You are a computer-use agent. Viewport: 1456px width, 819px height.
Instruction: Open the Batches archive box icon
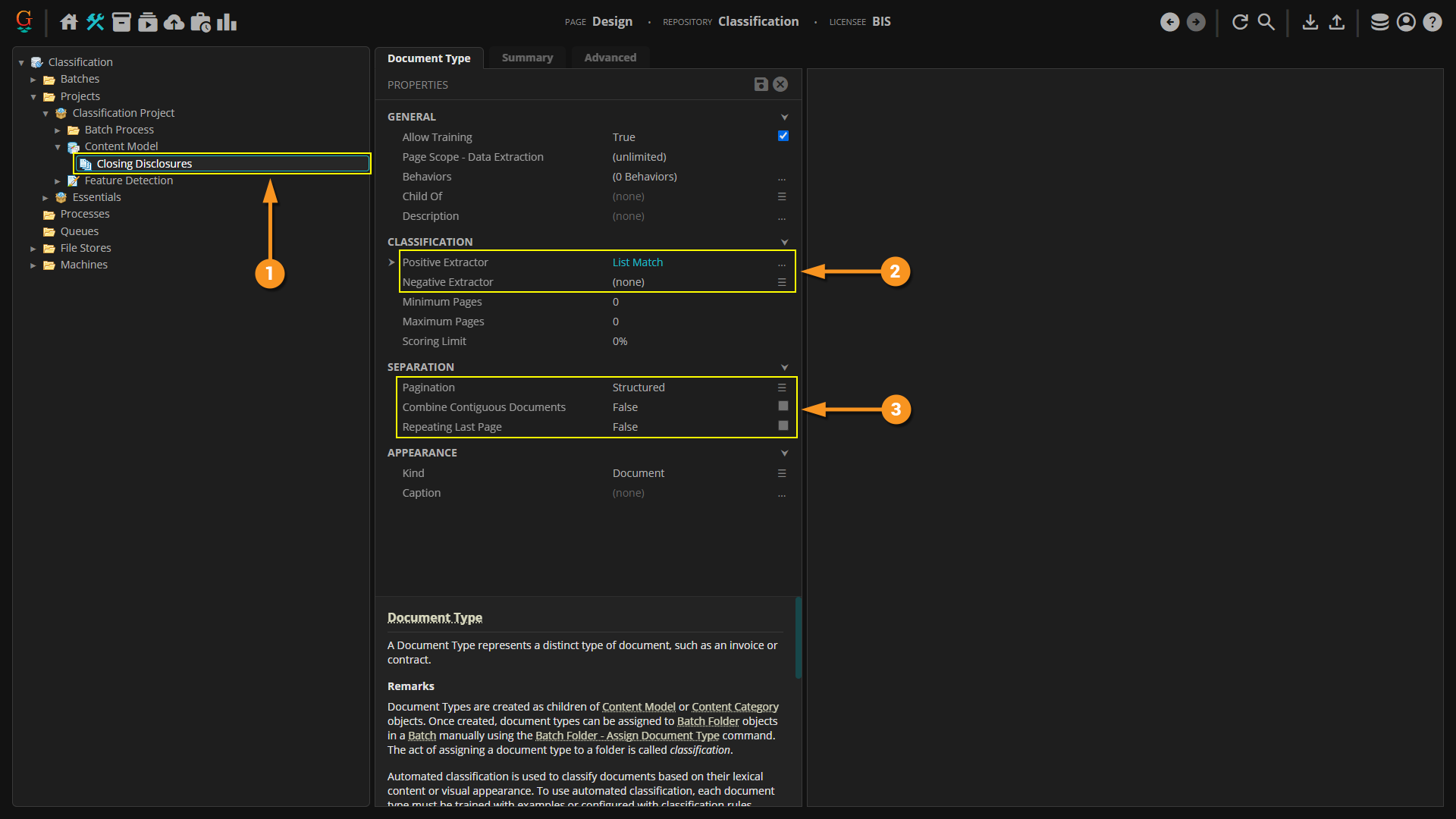pyautogui.click(x=121, y=22)
